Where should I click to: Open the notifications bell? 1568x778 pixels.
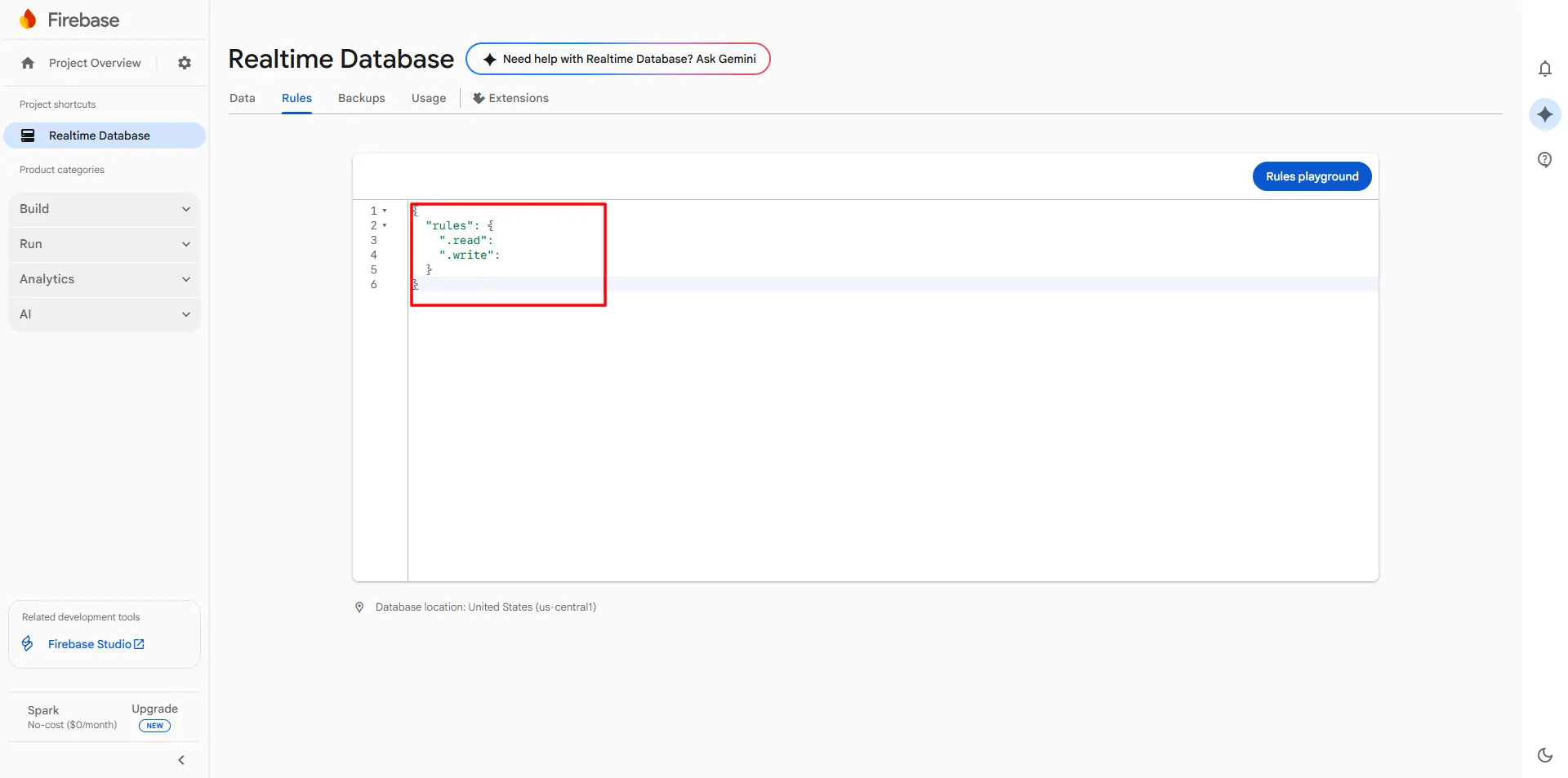1544,69
